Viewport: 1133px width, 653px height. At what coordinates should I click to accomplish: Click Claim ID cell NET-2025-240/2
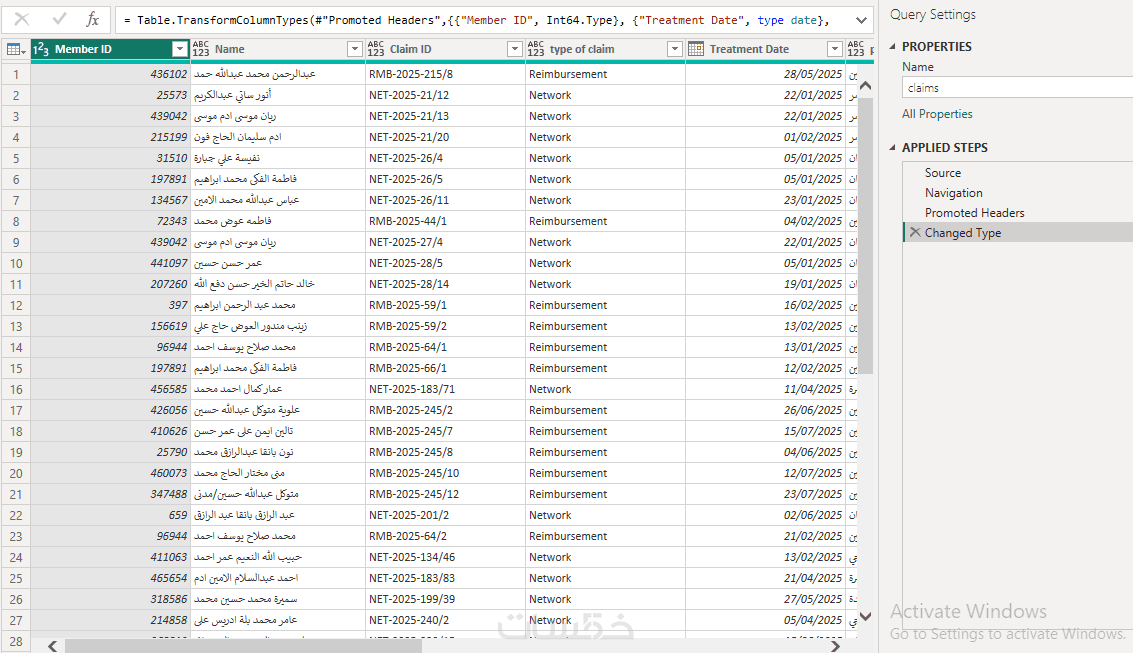click(445, 620)
